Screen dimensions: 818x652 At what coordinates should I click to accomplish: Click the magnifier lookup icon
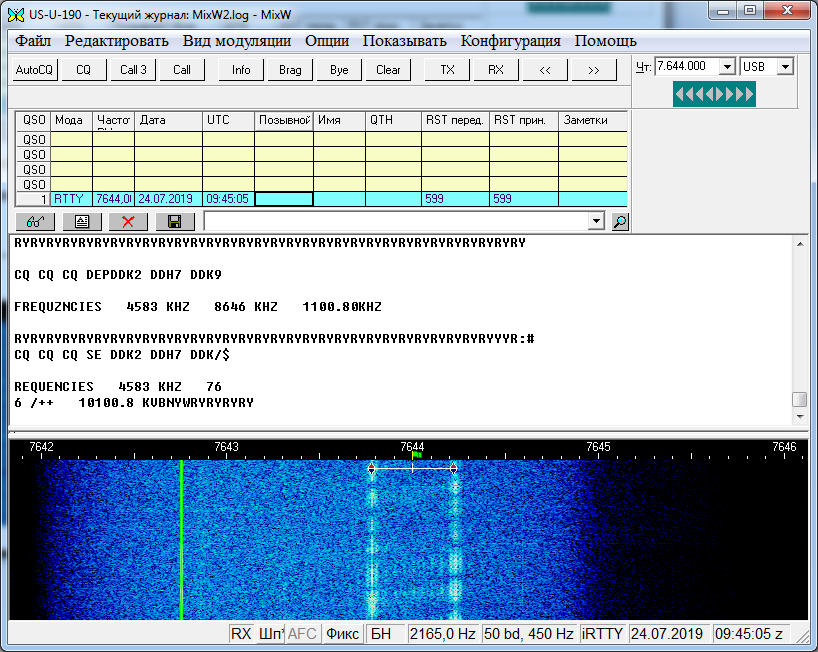pos(620,222)
